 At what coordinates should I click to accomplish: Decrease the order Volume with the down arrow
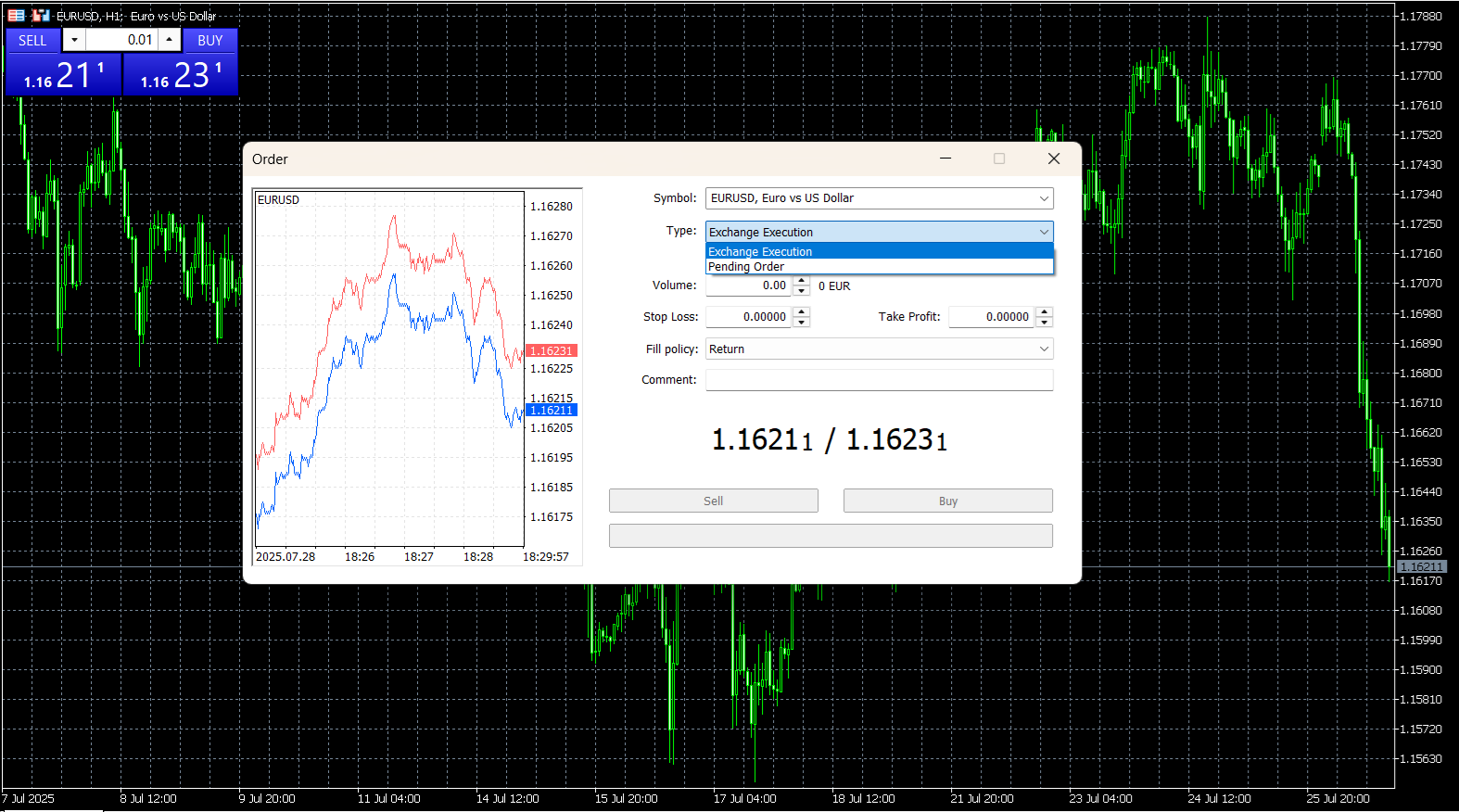(802, 291)
